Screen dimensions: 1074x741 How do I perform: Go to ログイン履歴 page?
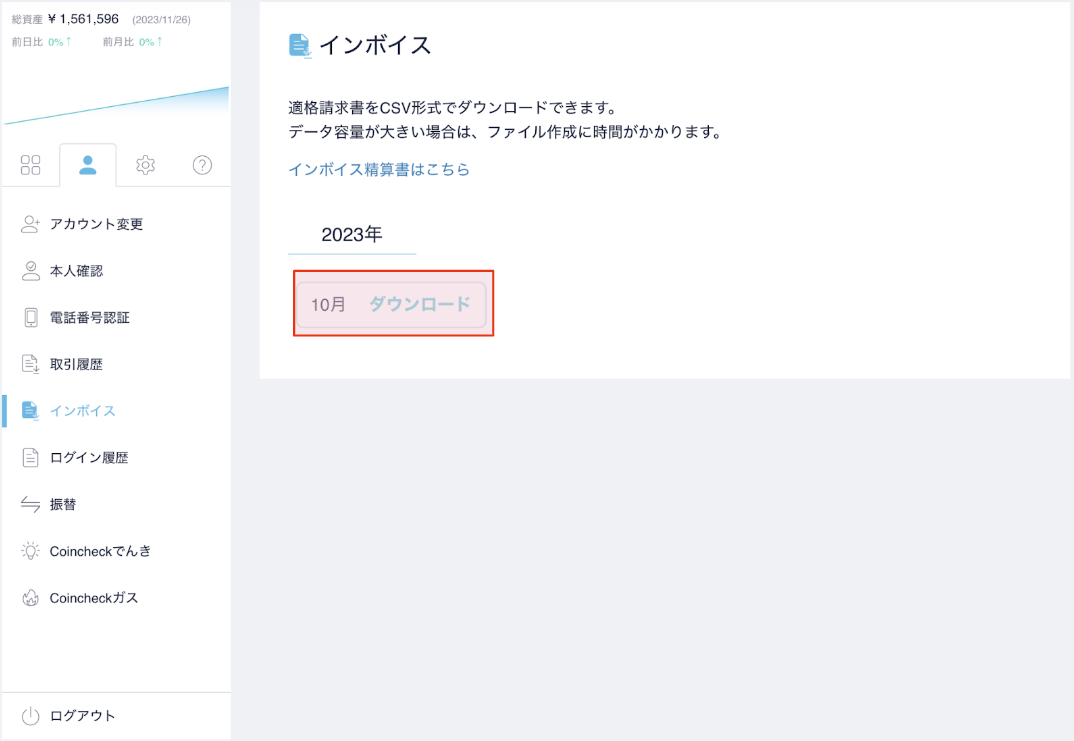point(88,458)
